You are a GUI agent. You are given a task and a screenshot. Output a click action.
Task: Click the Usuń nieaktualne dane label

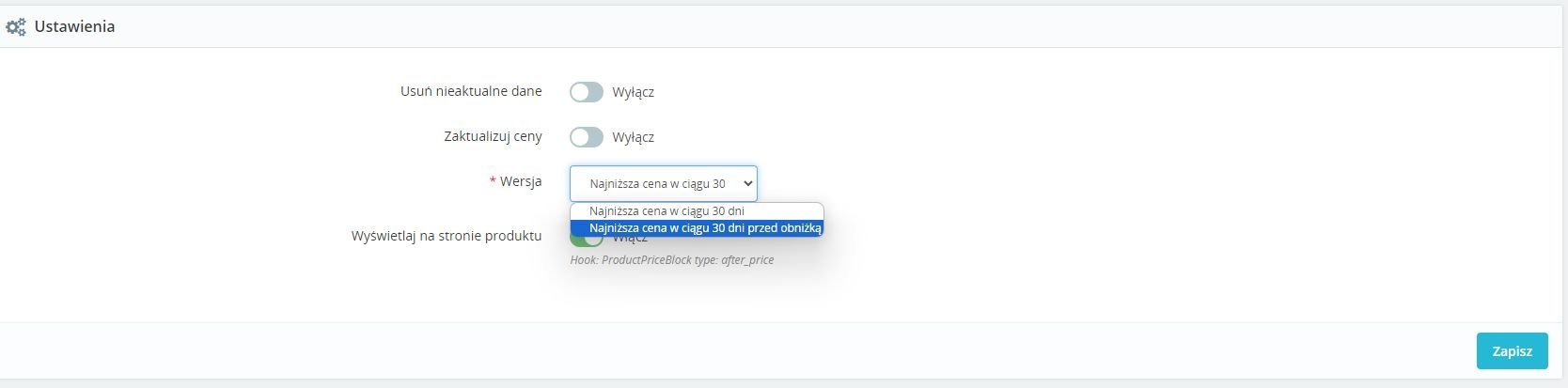pos(471,91)
